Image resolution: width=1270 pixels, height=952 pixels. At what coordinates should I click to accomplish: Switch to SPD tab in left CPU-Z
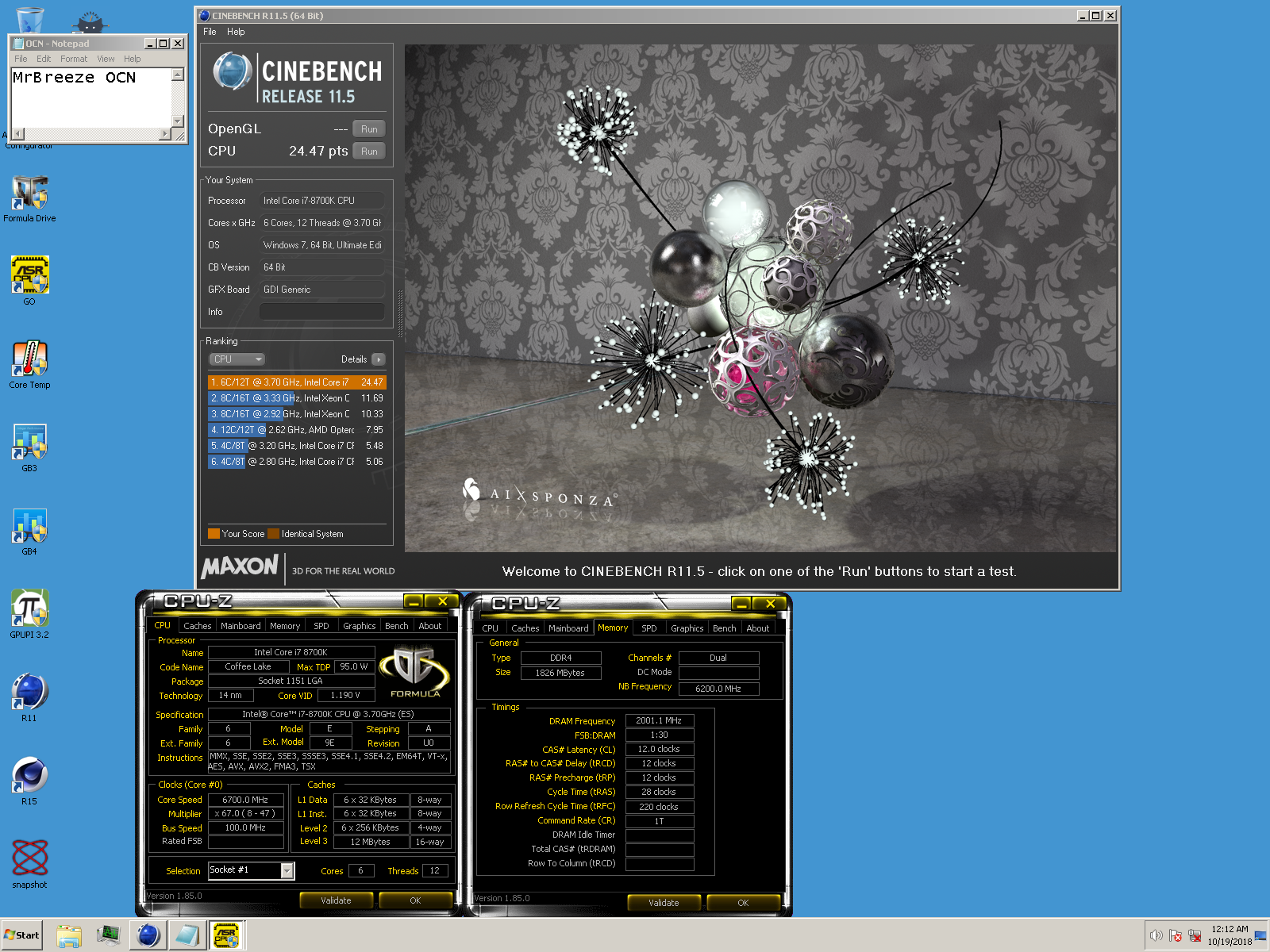[321, 626]
